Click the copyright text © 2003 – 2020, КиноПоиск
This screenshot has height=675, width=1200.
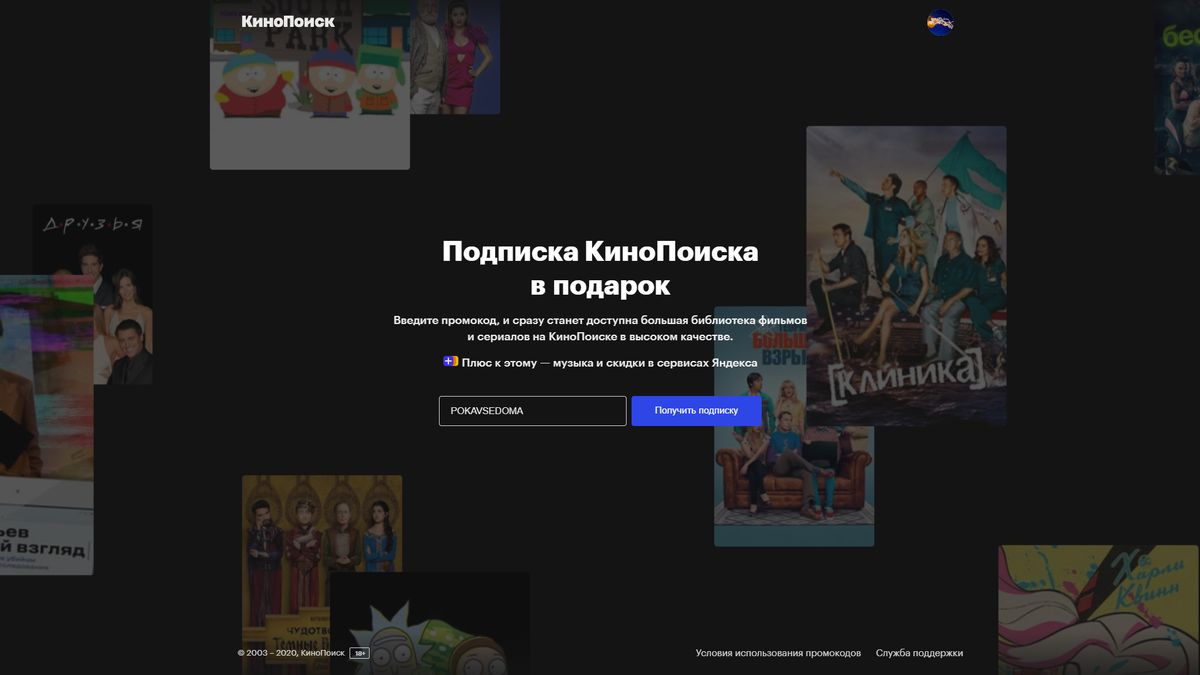tap(291, 653)
